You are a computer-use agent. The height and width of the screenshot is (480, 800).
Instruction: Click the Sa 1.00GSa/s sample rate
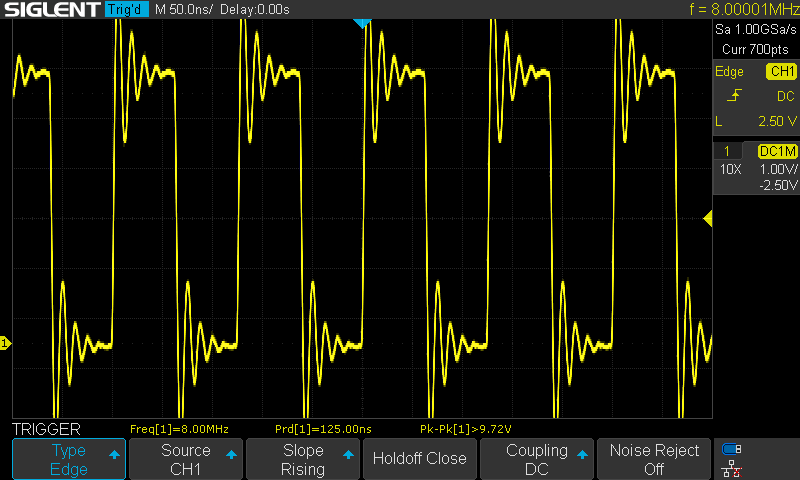pyautogui.click(x=756, y=30)
